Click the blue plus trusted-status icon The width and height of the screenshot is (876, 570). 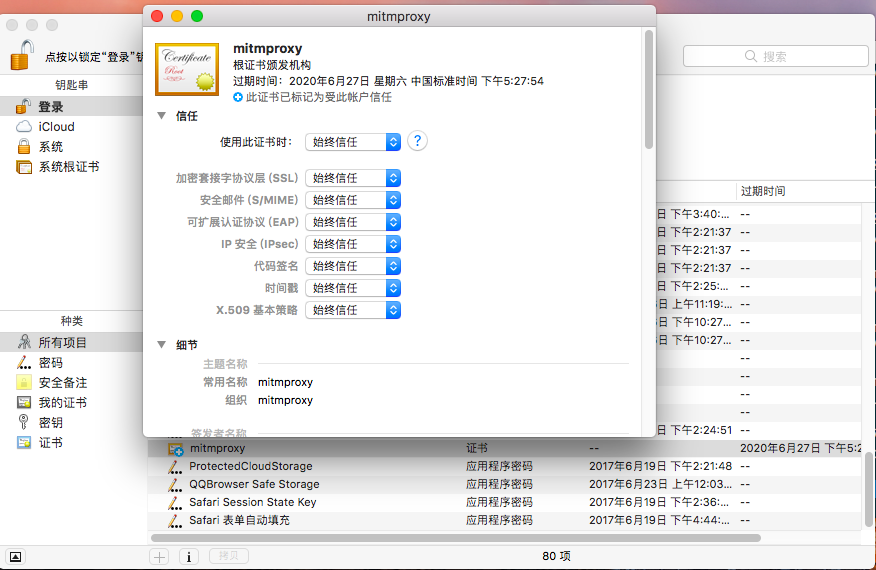click(238, 97)
